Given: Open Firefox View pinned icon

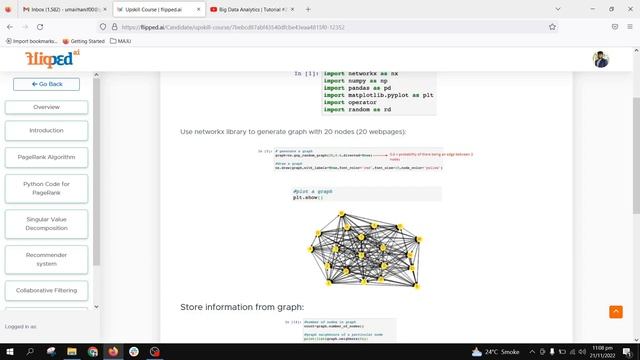Looking at the screenshot, I should [x=8, y=9].
